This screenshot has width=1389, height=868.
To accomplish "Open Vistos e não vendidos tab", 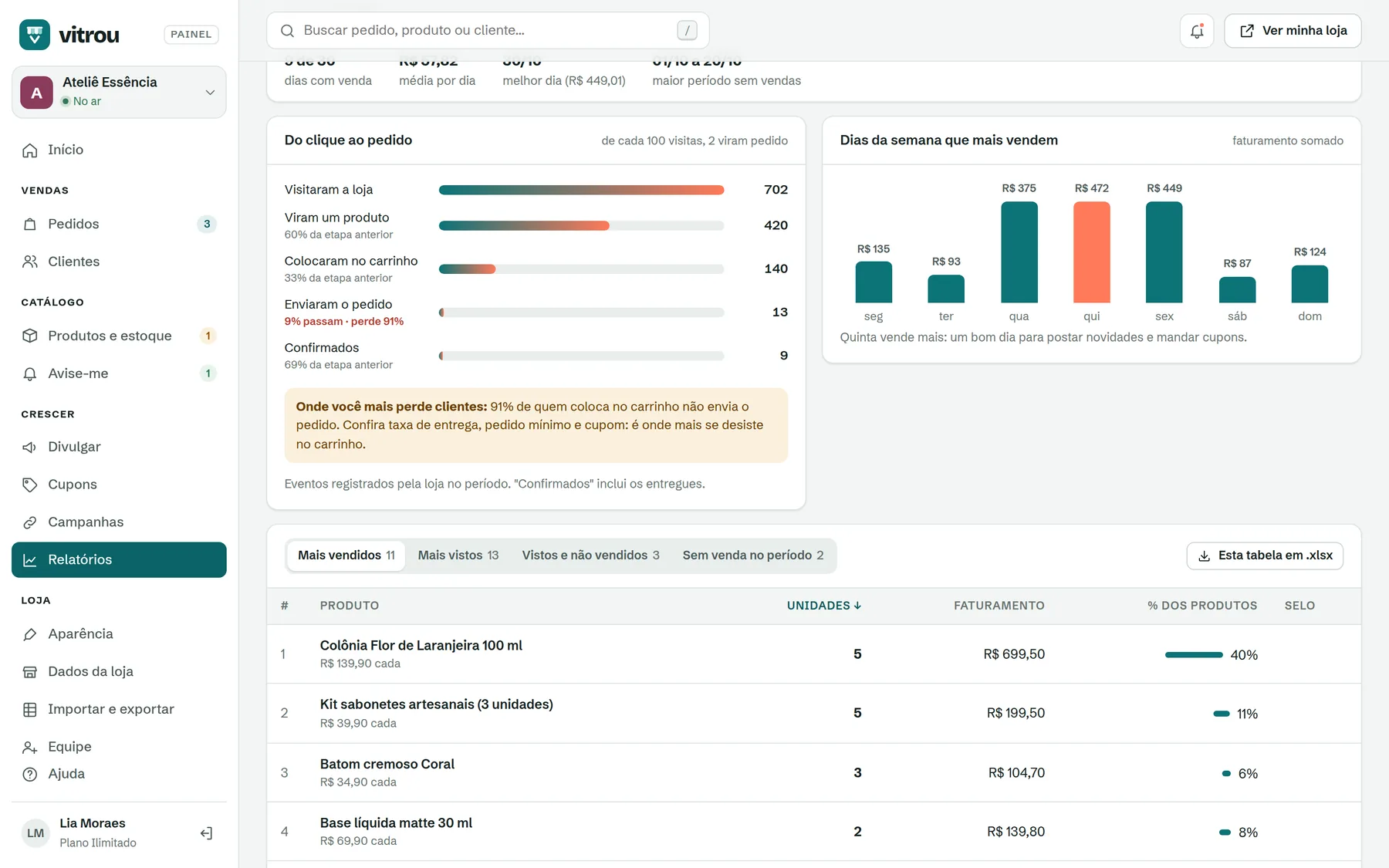I will pos(590,556).
